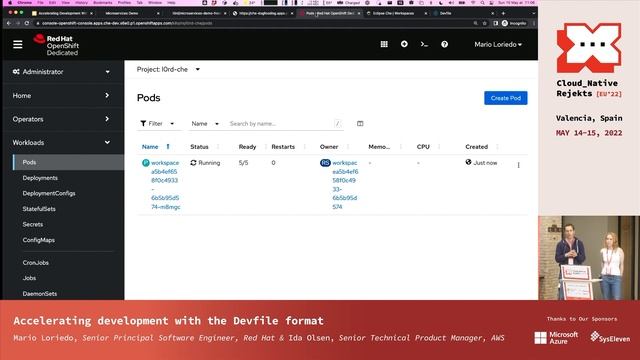The image size is (640, 360).
Task: Open the Project l0rd-che dropdown
Action: pos(168,69)
